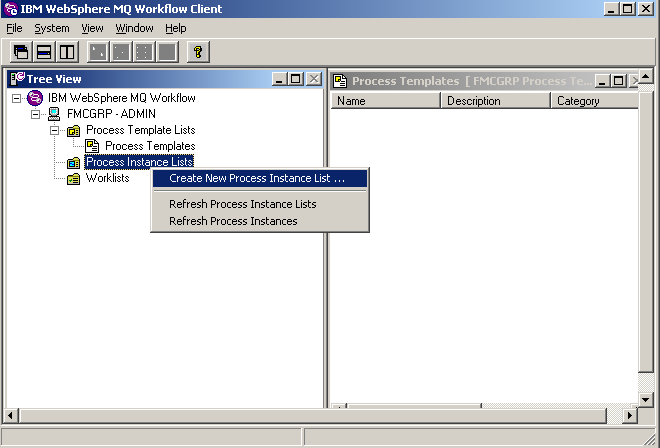This screenshot has width=660, height=448.
Task: Click the Process Templates document icon in tree
Action: click(92, 146)
